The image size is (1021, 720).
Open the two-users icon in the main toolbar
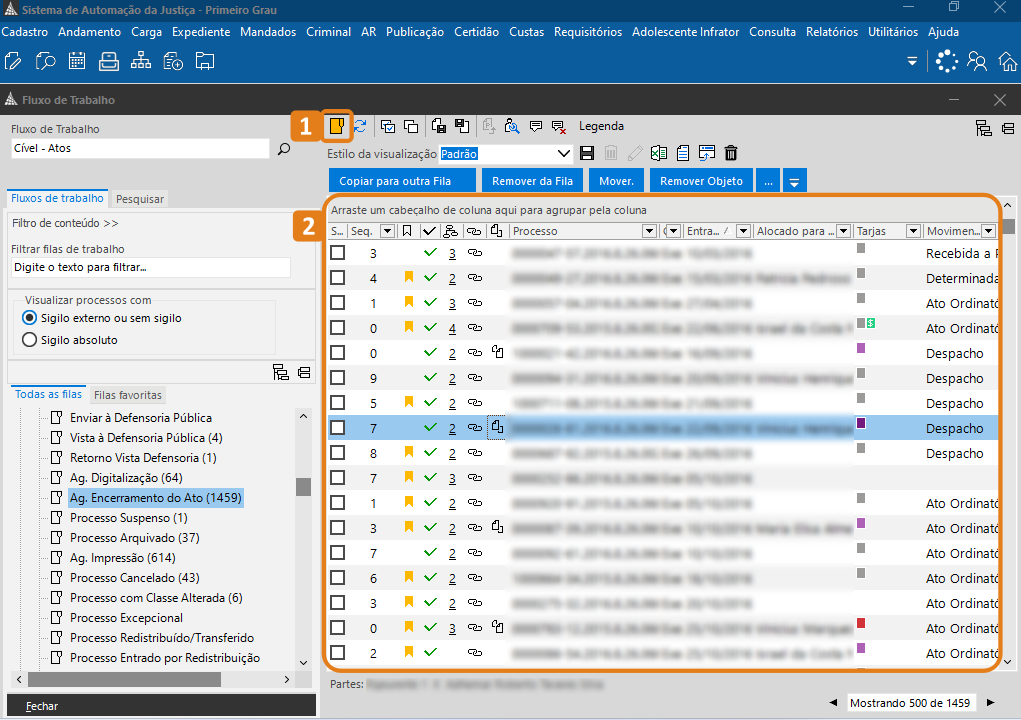pyautogui.click(x=977, y=62)
